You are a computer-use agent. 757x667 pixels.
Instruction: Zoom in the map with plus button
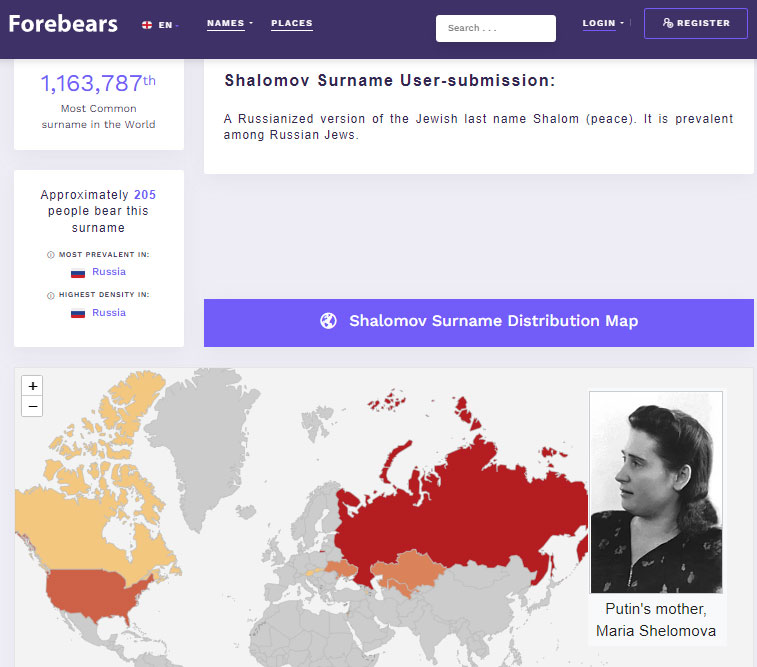pyautogui.click(x=32, y=386)
